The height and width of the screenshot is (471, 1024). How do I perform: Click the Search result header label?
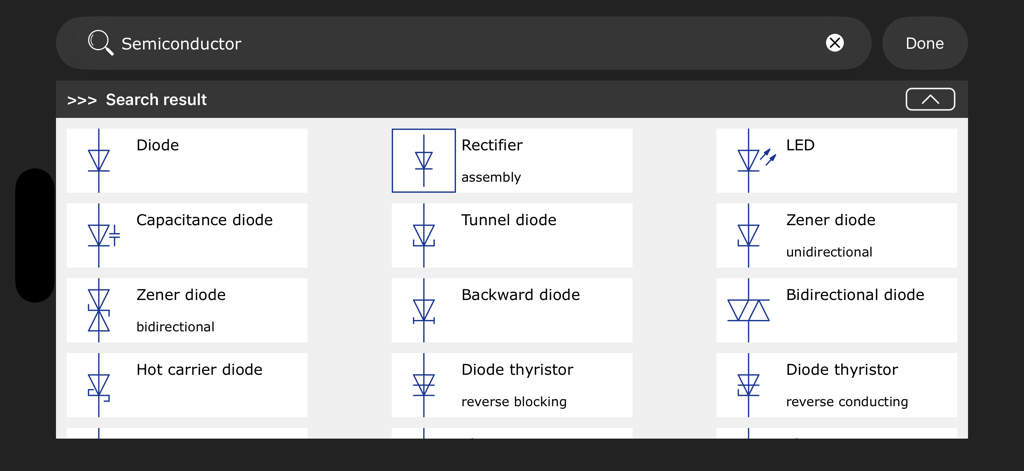coord(156,100)
